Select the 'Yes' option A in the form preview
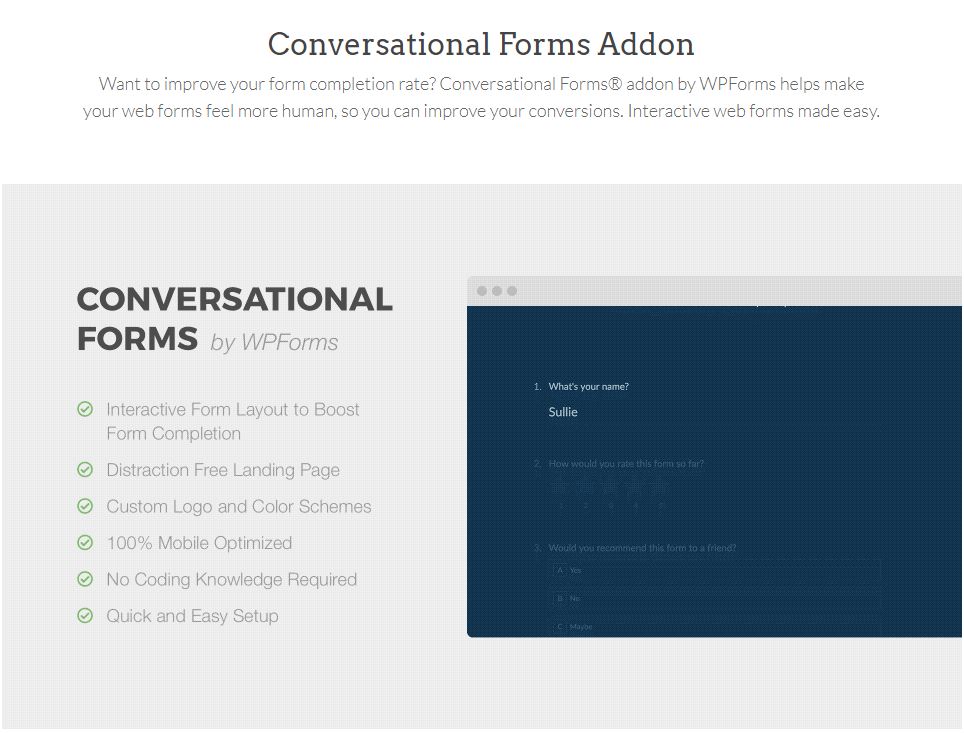 pos(716,571)
